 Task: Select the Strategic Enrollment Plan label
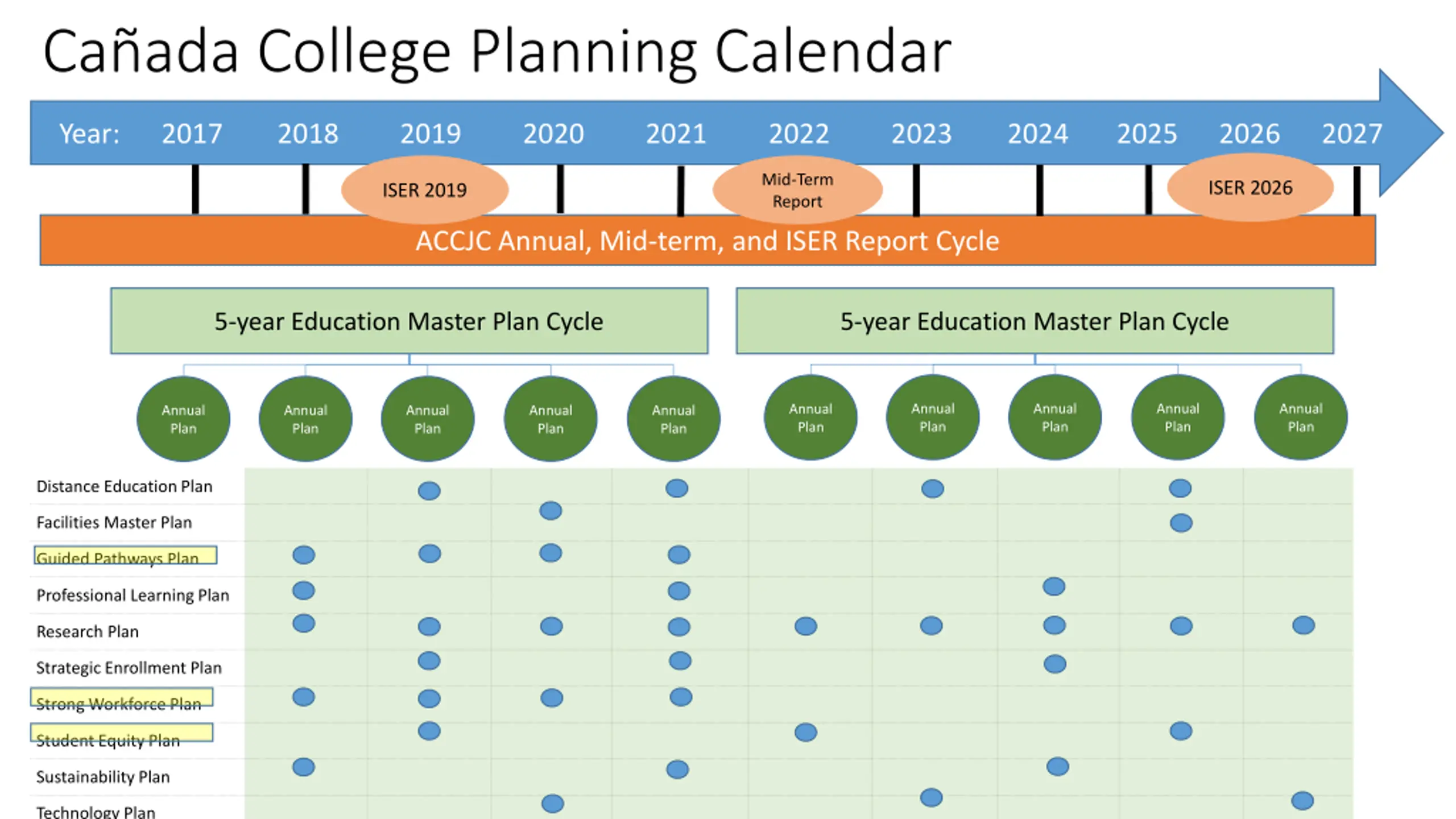(129, 667)
